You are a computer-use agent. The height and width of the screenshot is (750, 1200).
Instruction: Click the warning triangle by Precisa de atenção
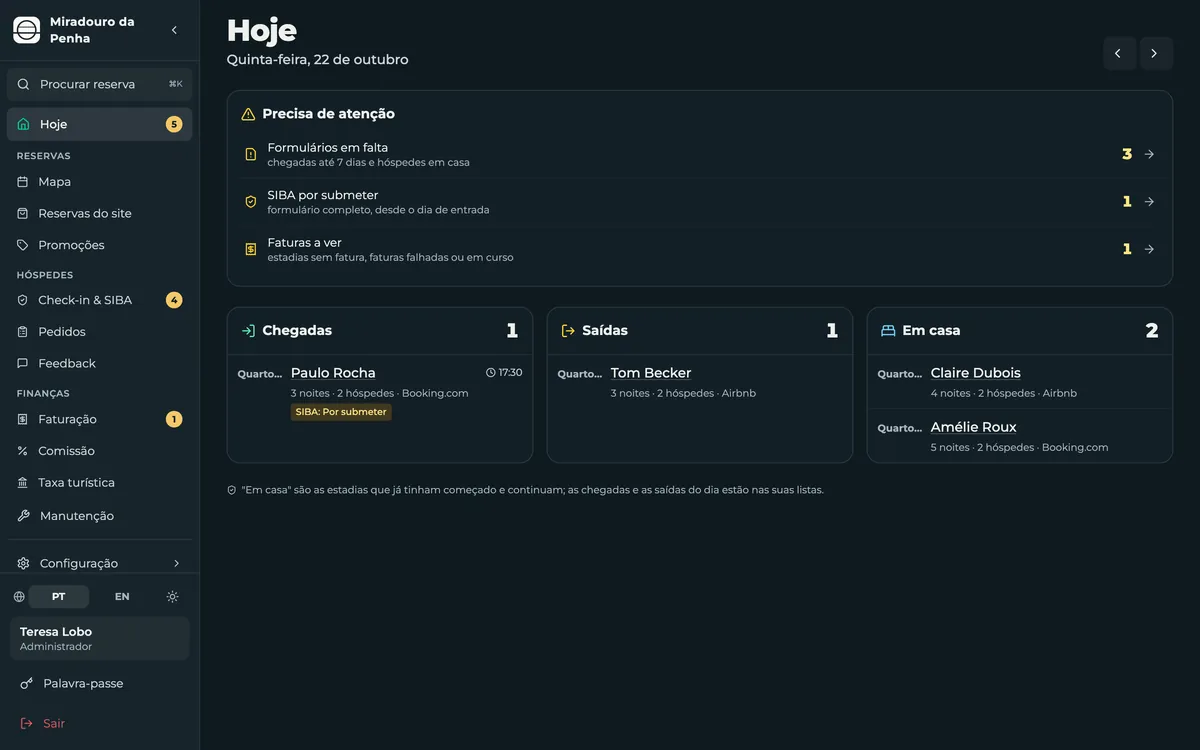(x=248, y=114)
